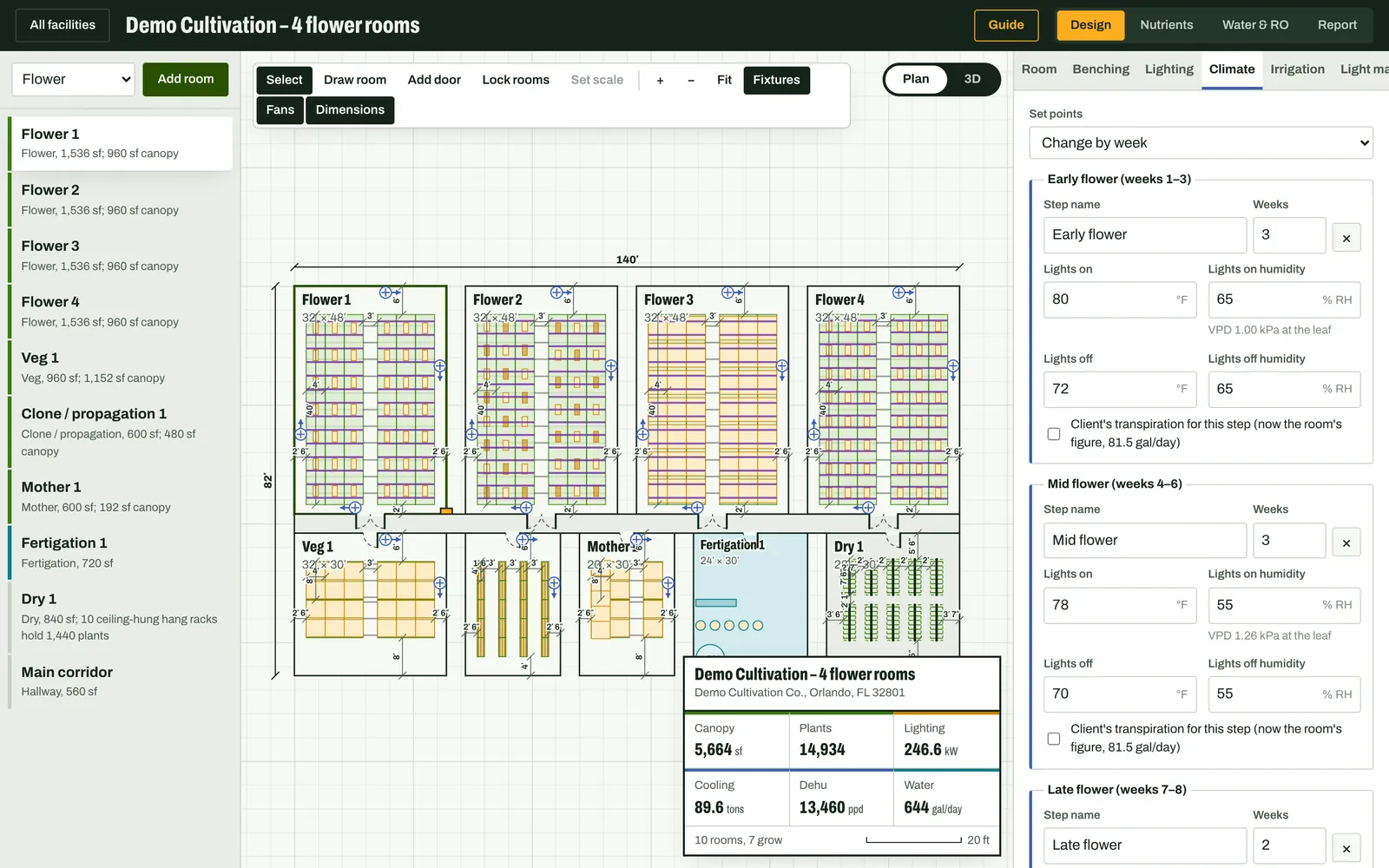
Task: Check Early flower client's transpiration checkbox
Action: (1054, 434)
